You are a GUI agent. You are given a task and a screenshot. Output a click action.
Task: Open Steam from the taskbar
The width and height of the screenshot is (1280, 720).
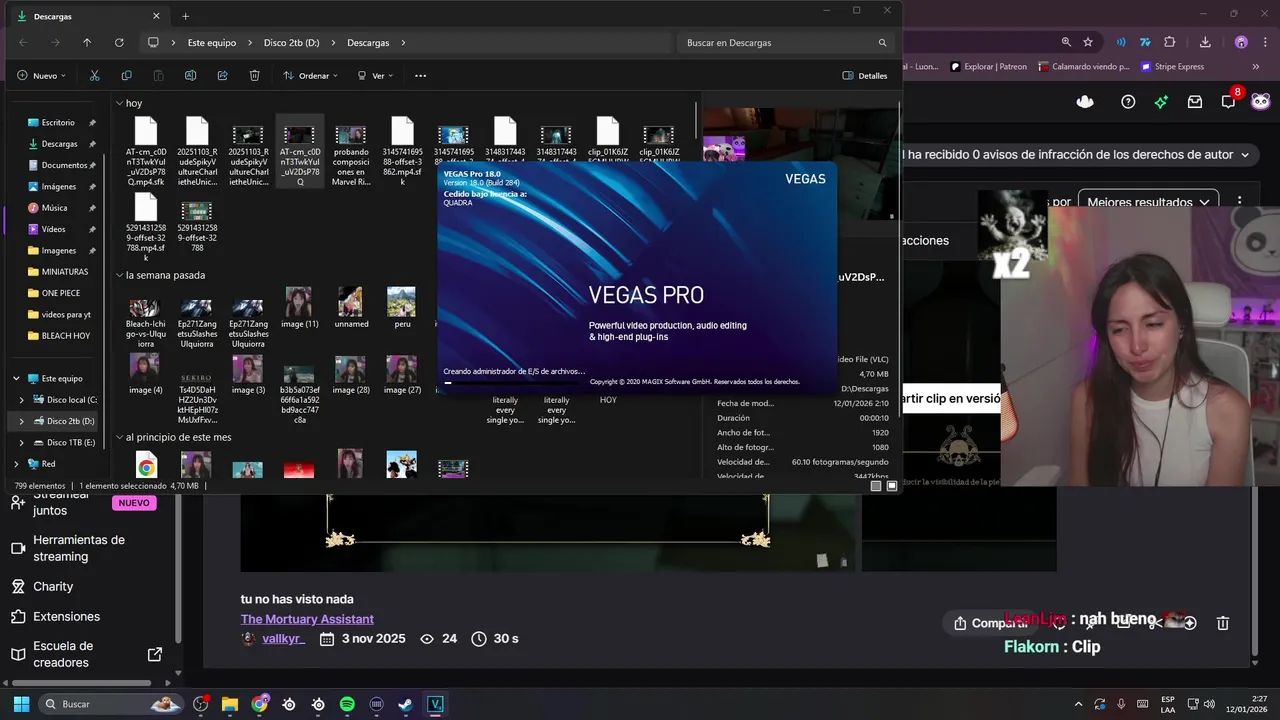pos(405,704)
